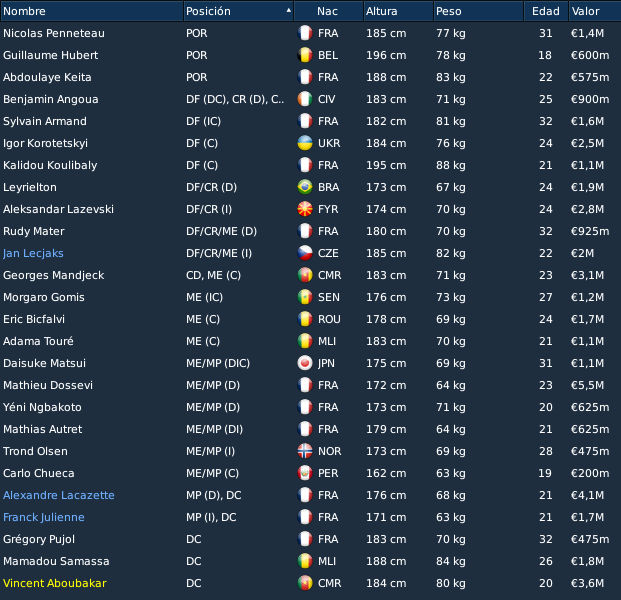This screenshot has width=621, height=600.
Task: Click the France flag for Abdoulaye Keita
Action: (x=305, y=77)
